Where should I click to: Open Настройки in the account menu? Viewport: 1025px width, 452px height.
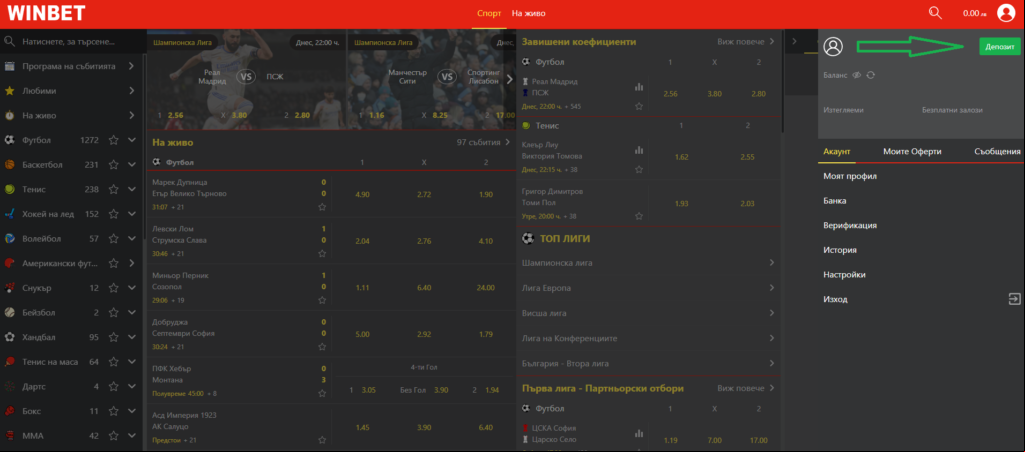point(845,275)
